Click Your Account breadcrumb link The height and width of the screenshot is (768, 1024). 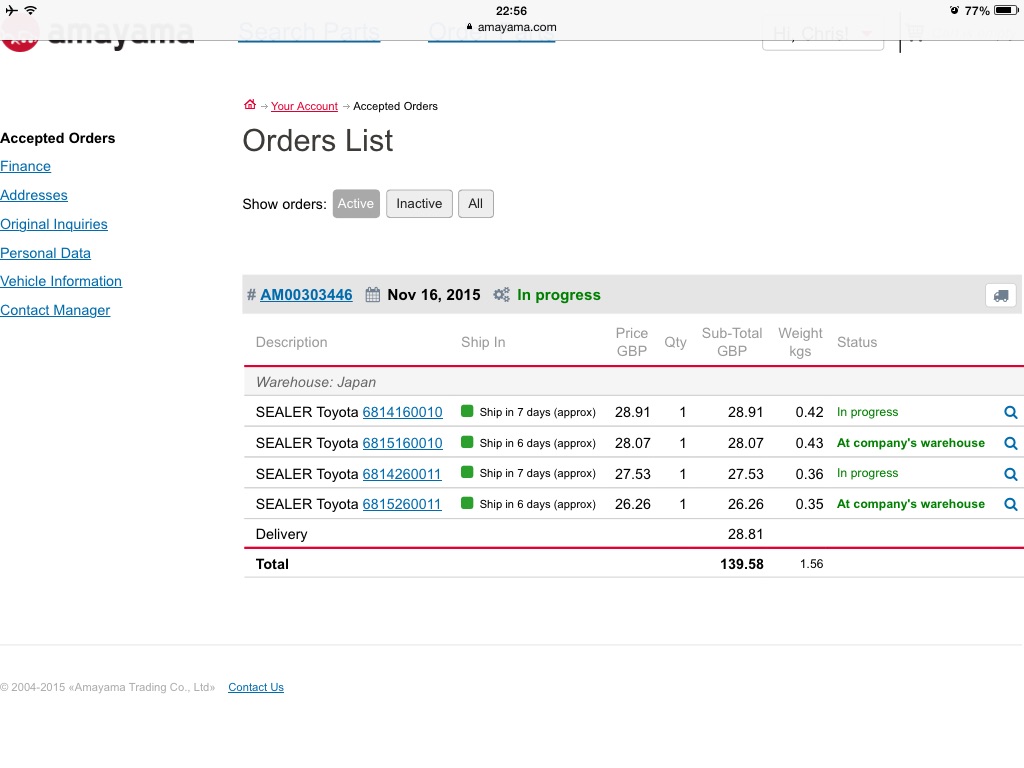coord(304,106)
